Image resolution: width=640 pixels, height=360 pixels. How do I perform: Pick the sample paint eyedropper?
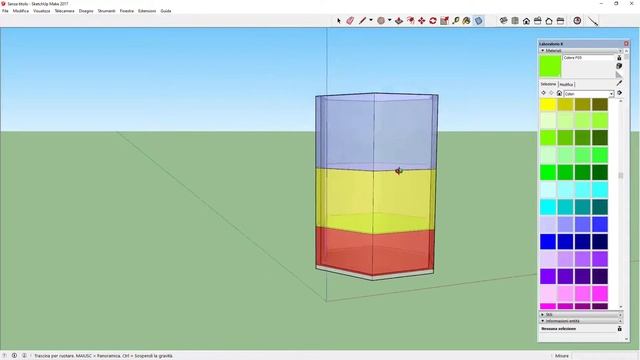pyautogui.click(x=619, y=83)
